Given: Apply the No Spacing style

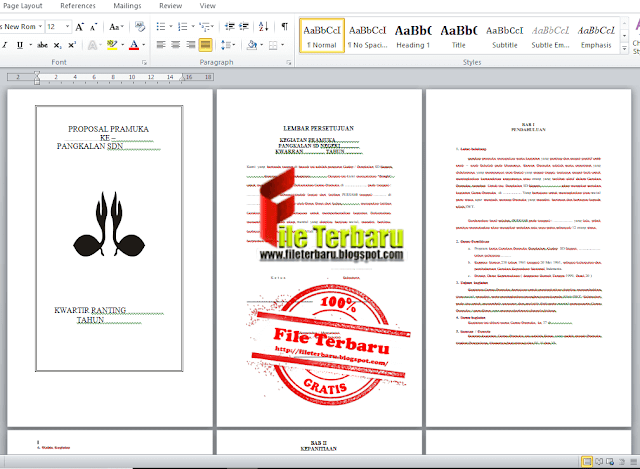Looking at the screenshot, I should click(x=367, y=36).
